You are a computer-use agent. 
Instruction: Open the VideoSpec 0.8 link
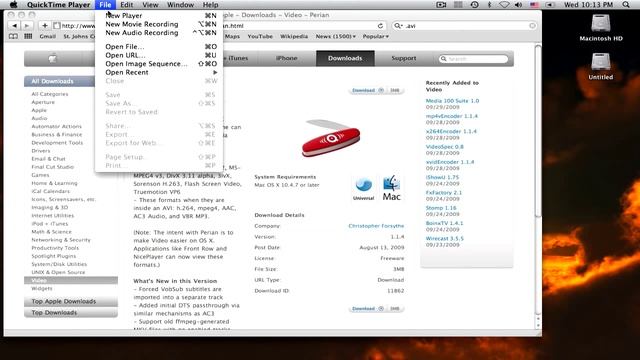tap(444, 147)
